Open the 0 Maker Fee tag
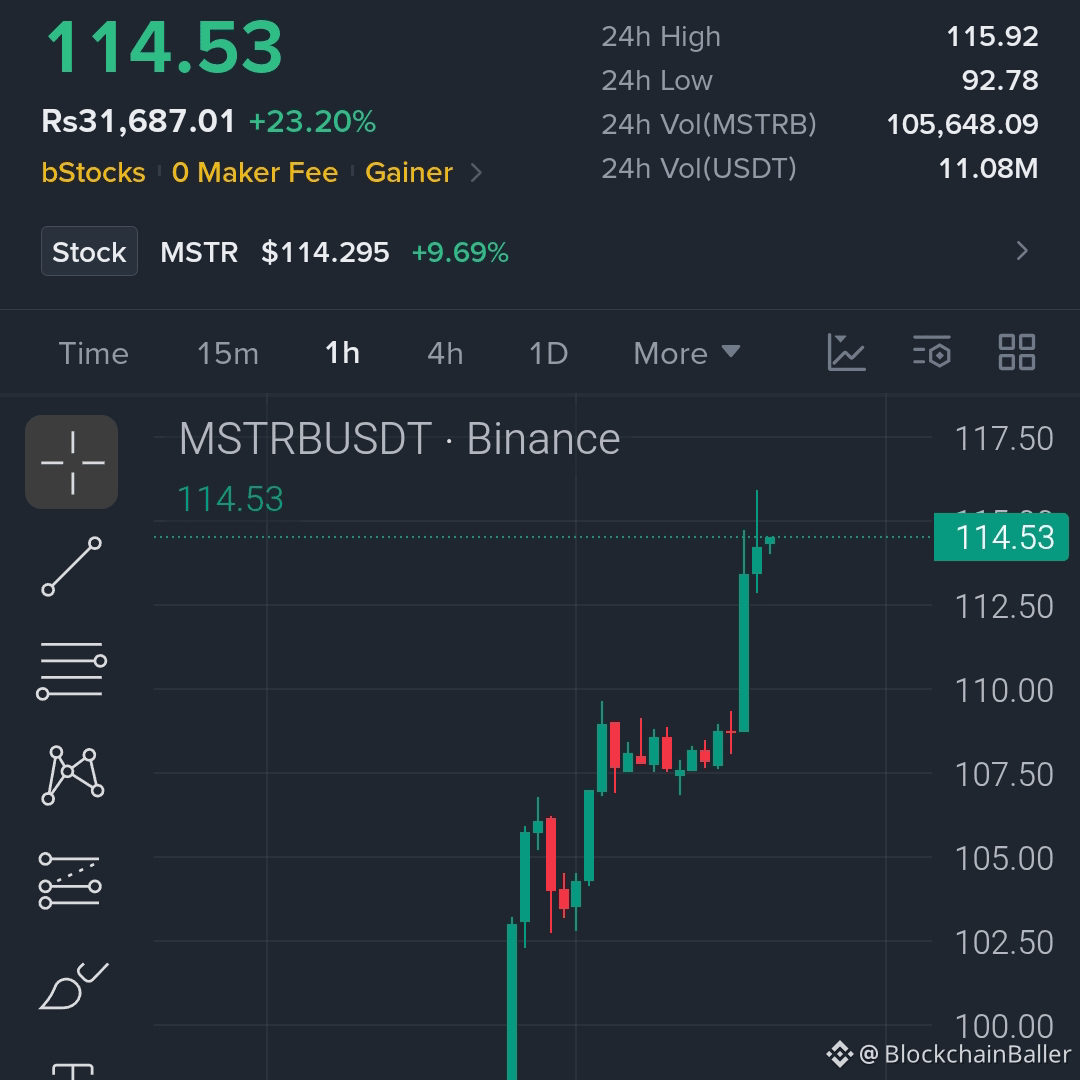Viewport: 1080px width, 1080px height. tap(255, 172)
